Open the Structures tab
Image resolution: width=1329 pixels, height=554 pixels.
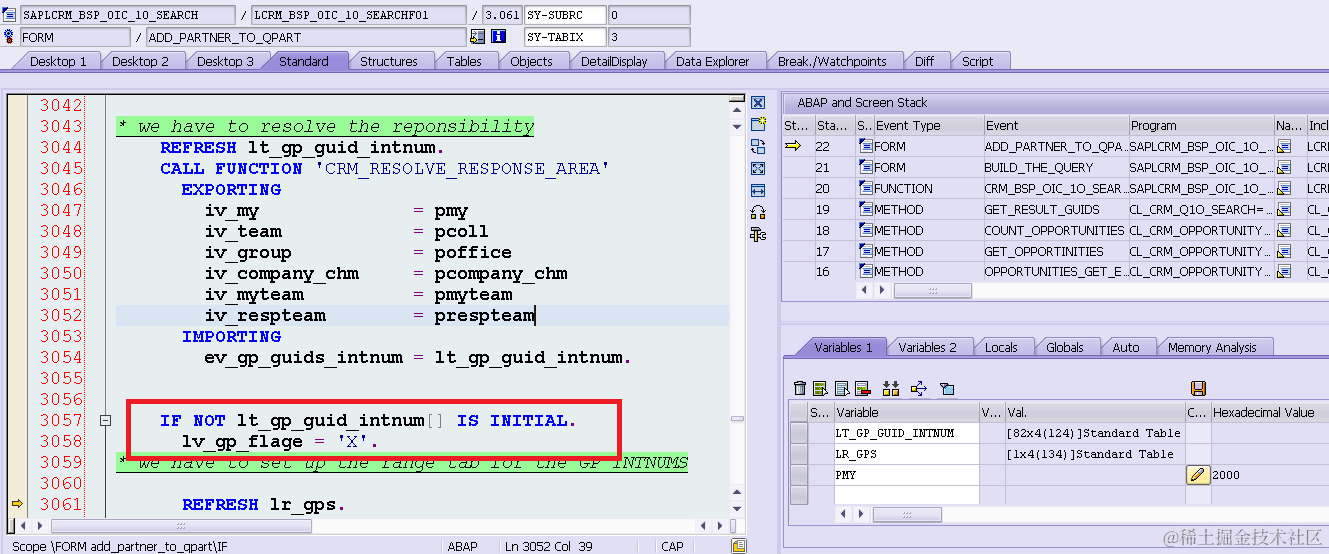[x=389, y=61]
